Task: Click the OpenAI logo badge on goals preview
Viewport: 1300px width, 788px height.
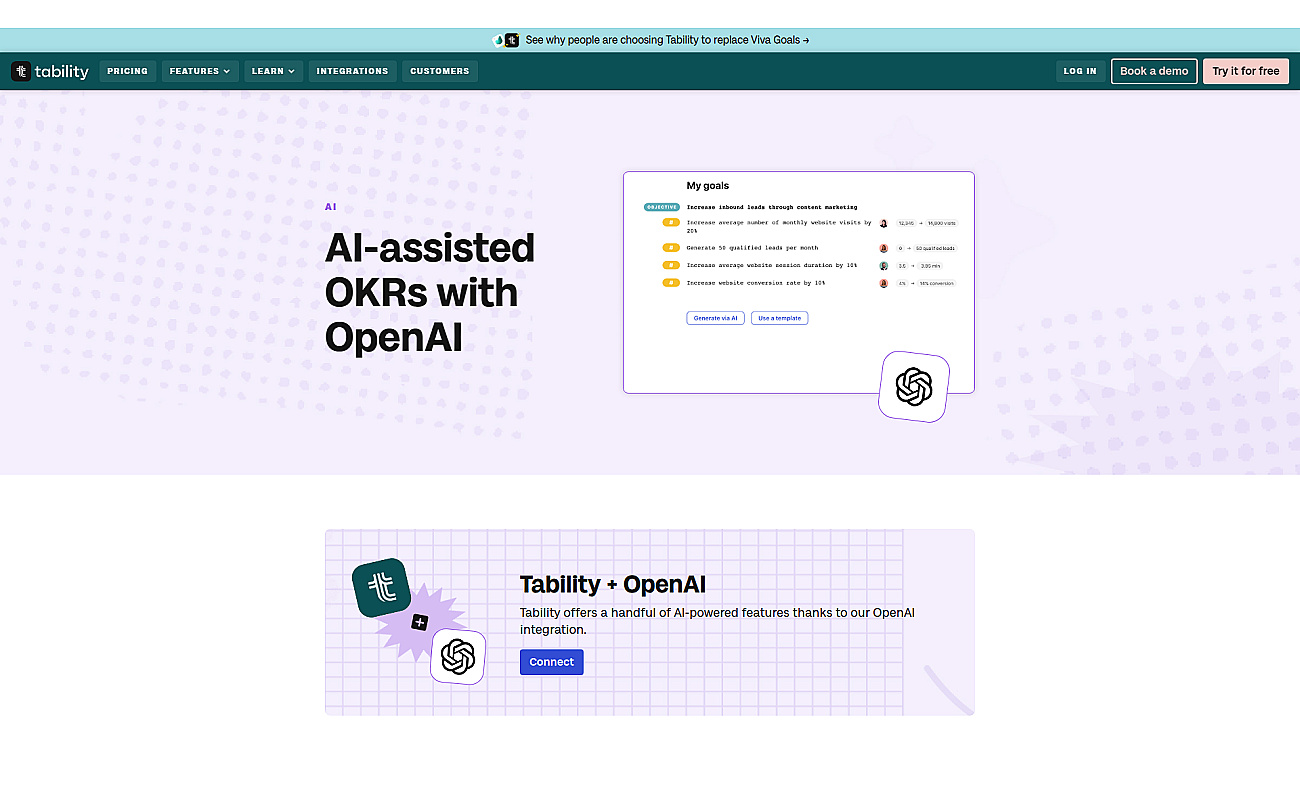Action: pos(914,386)
